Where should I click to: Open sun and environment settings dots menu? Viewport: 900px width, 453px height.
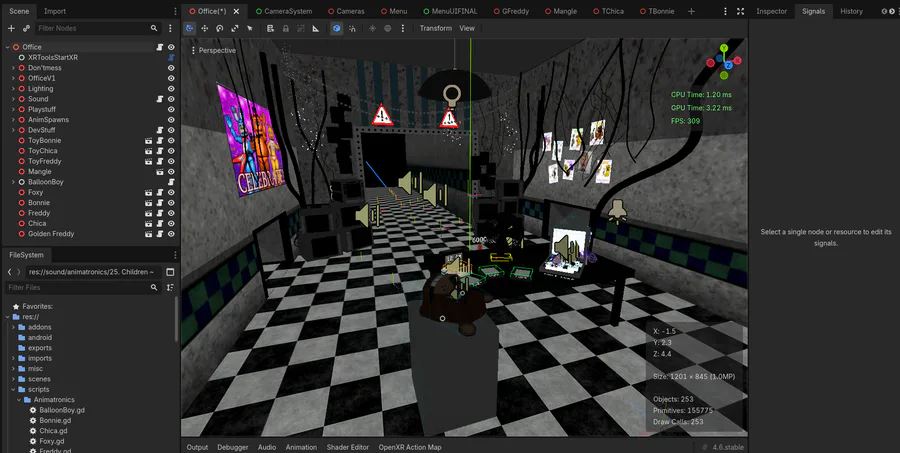coord(403,28)
